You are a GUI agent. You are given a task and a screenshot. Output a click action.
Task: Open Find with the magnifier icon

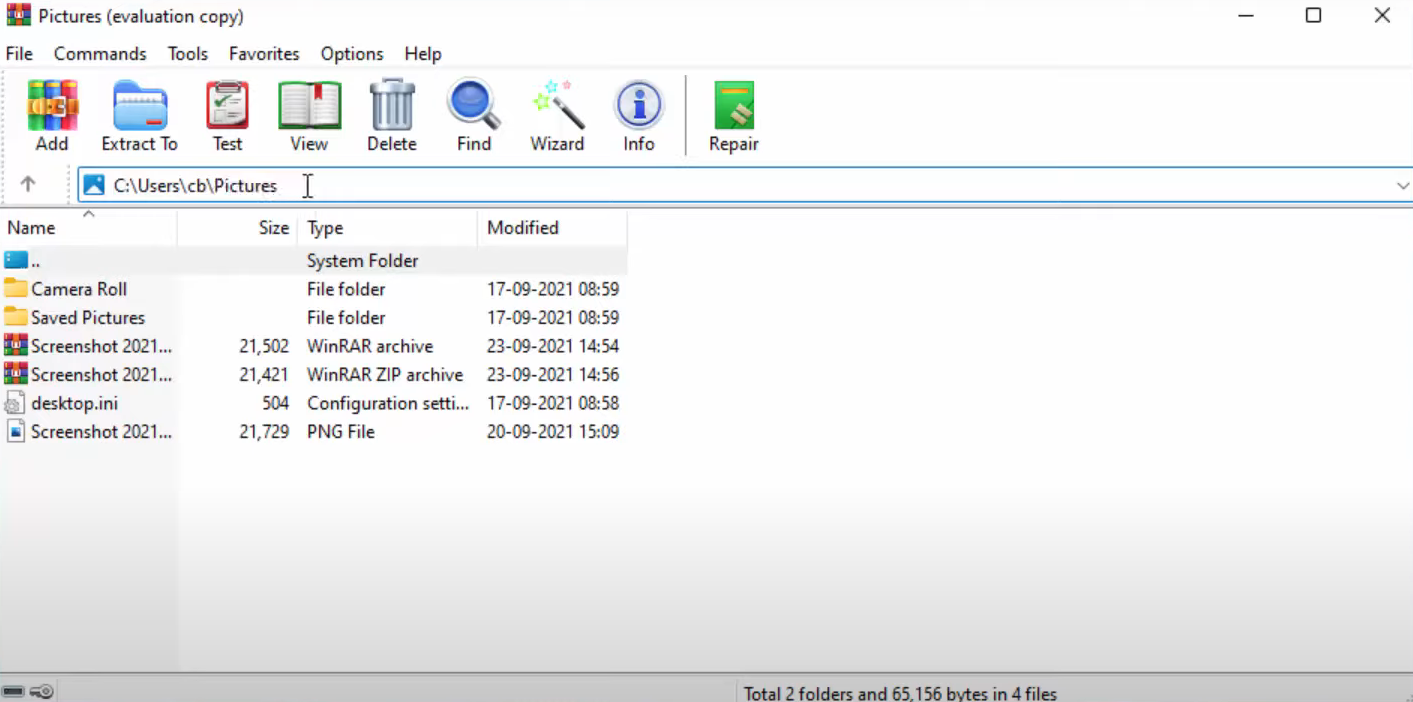(473, 108)
